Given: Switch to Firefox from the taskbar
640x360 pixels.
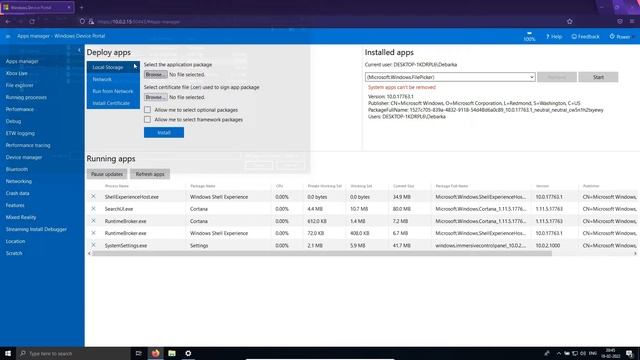Looking at the screenshot, I should click(x=156, y=353).
